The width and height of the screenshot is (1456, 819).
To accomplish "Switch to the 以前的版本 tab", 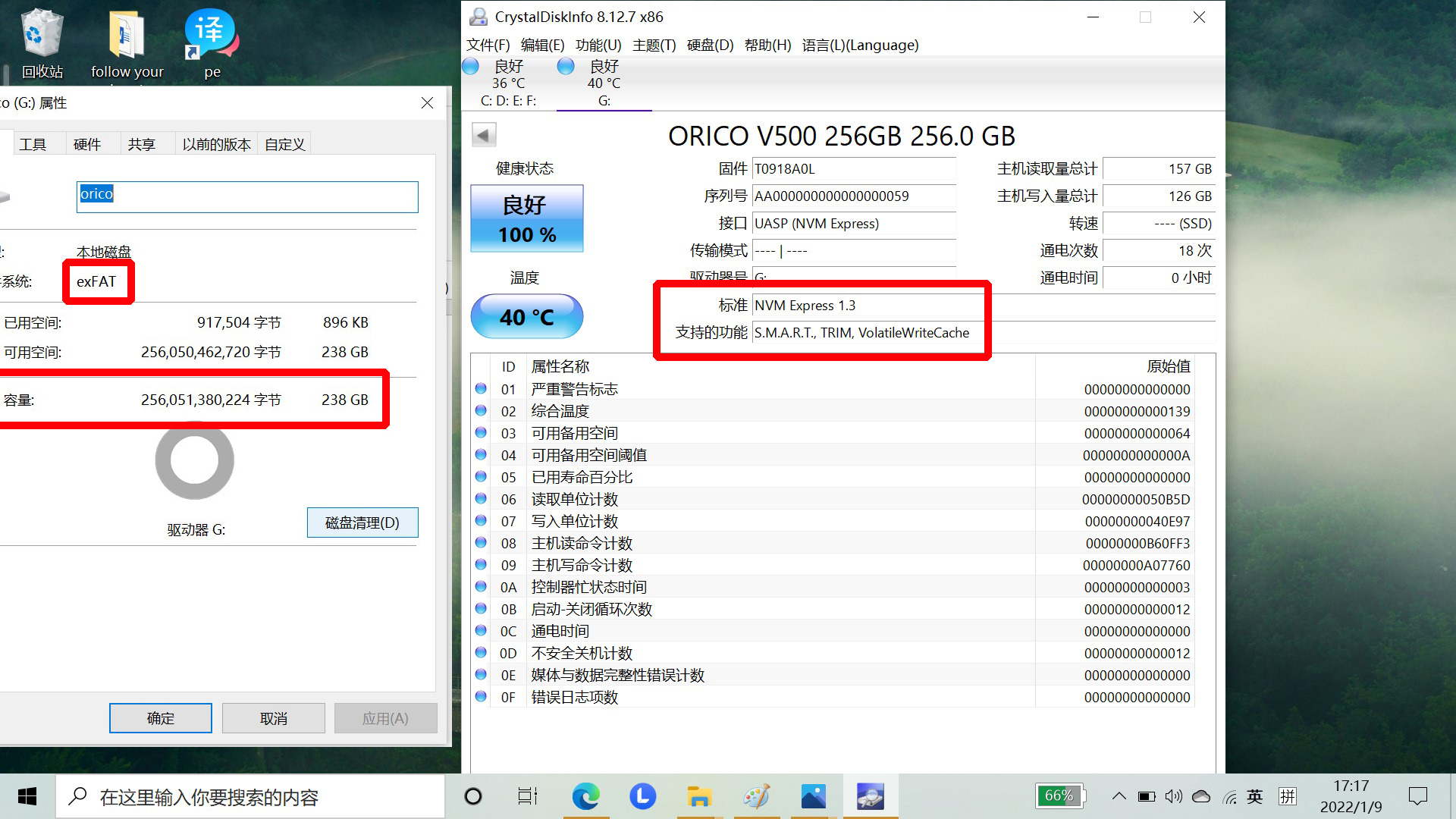I will (216, 144).
